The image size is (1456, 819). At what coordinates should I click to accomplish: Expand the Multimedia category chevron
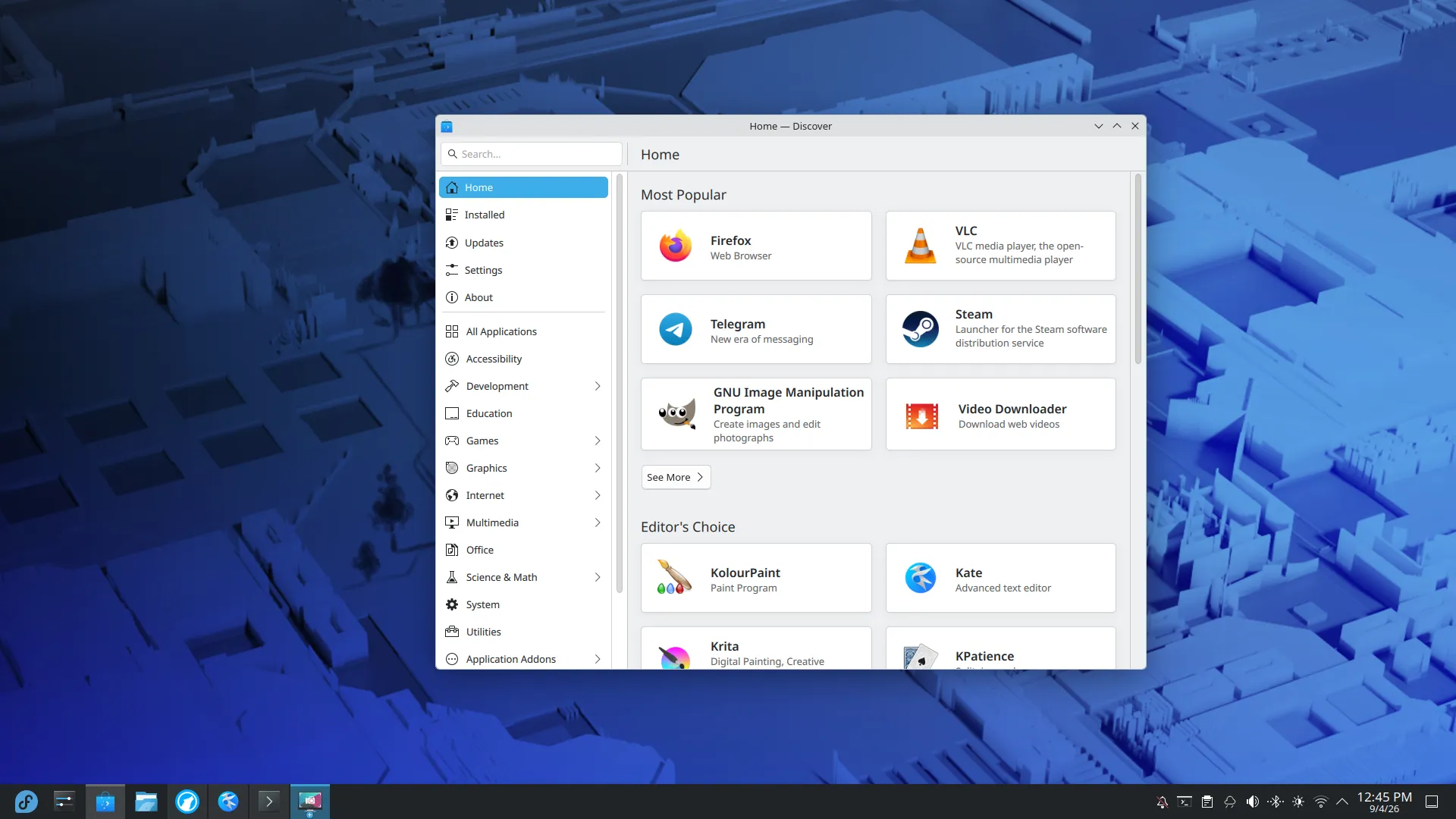(x=598, y=522)
